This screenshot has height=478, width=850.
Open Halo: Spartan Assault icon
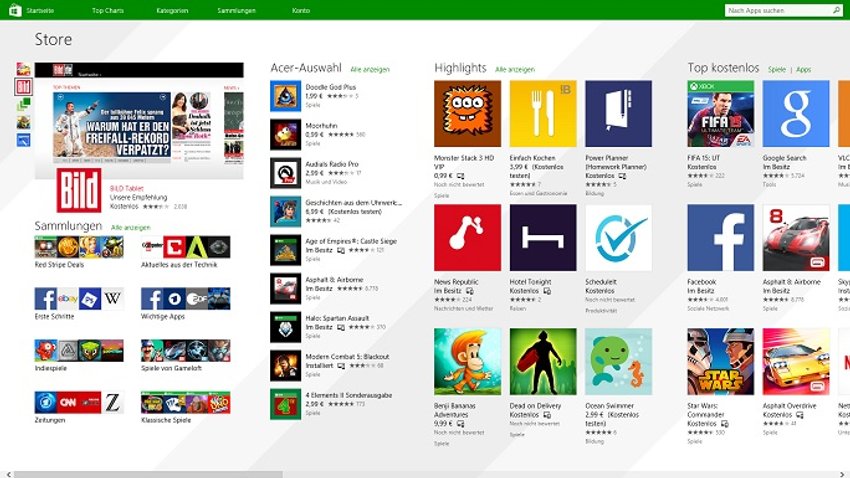286,327
